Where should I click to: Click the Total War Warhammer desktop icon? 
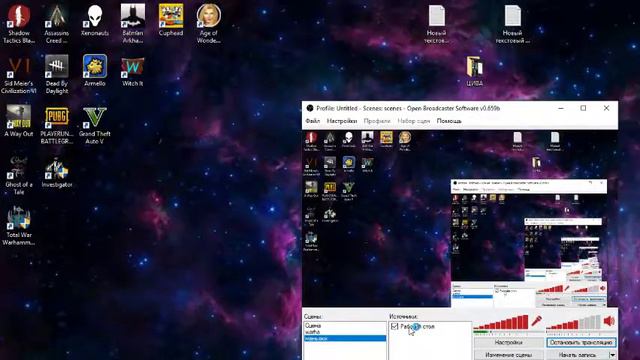pyautogui.click(x=19, y=226)
